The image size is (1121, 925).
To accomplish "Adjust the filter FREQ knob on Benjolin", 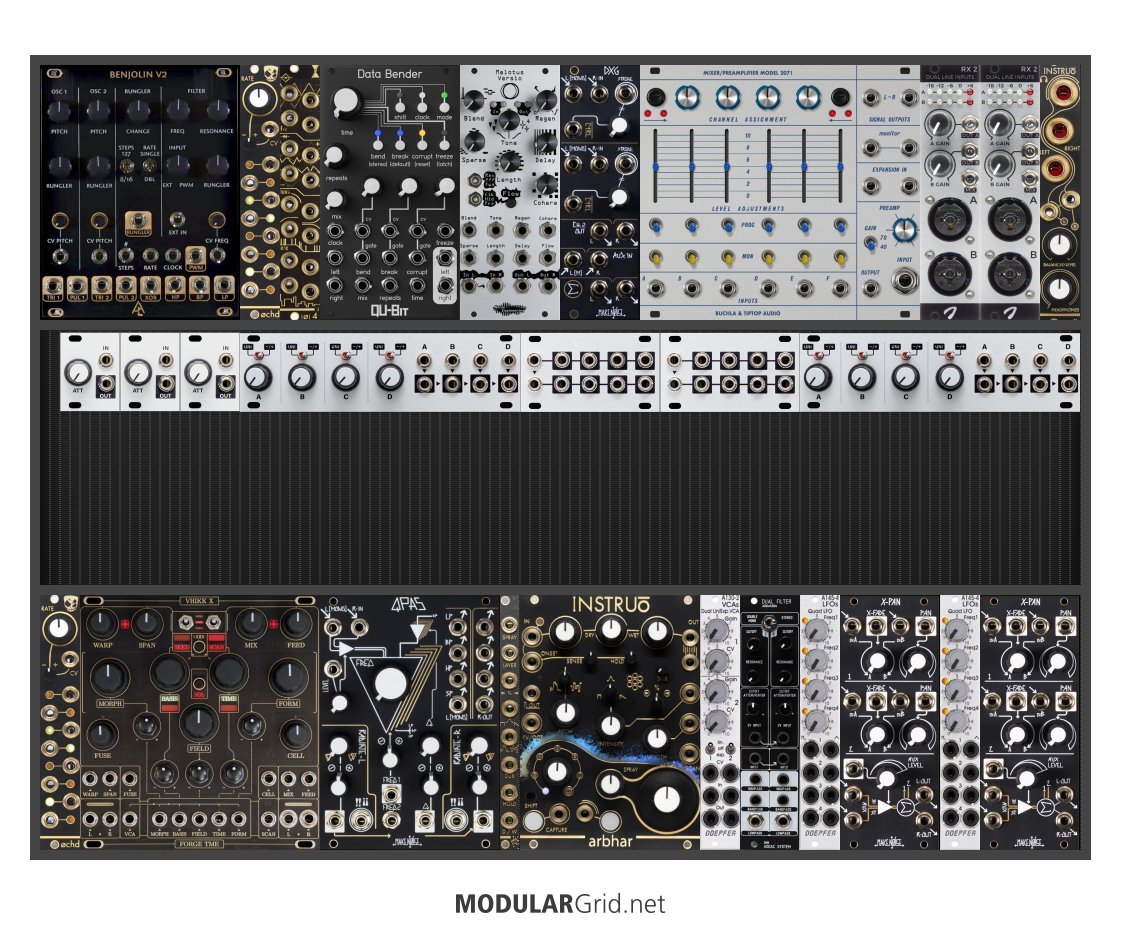I will tap(177, 110).
